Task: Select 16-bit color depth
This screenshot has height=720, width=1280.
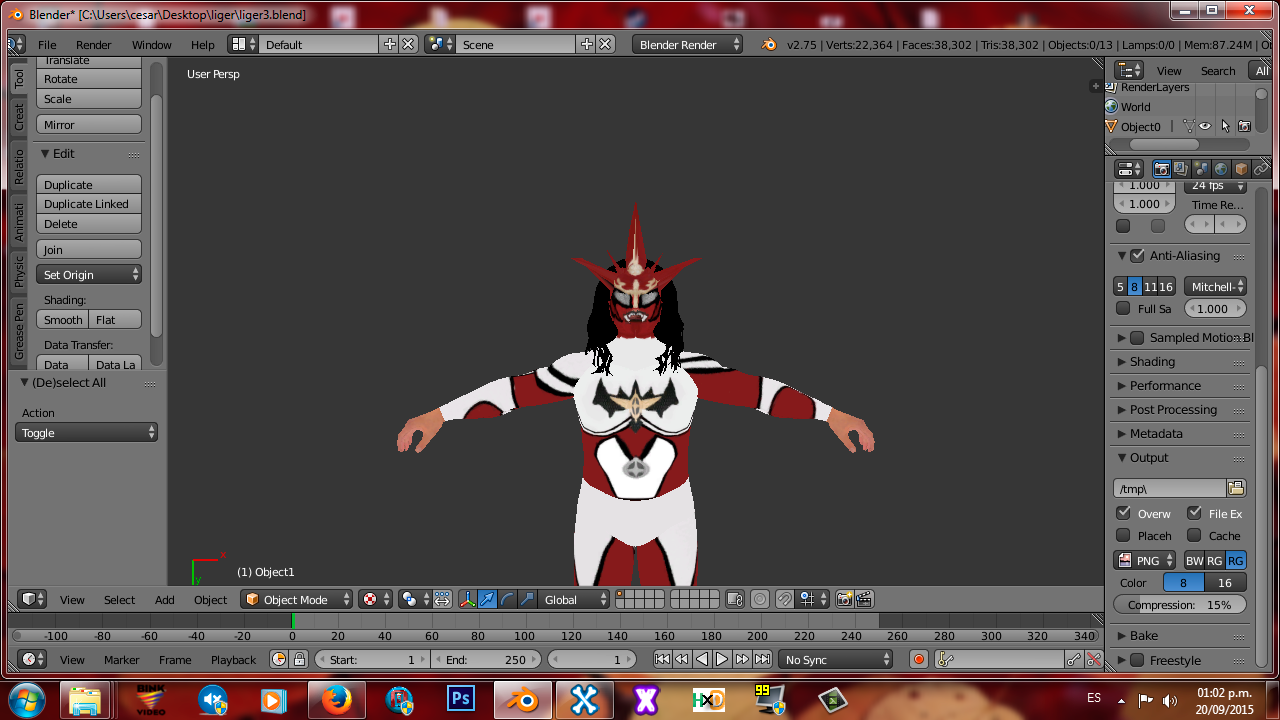Action: (1225, 583)
